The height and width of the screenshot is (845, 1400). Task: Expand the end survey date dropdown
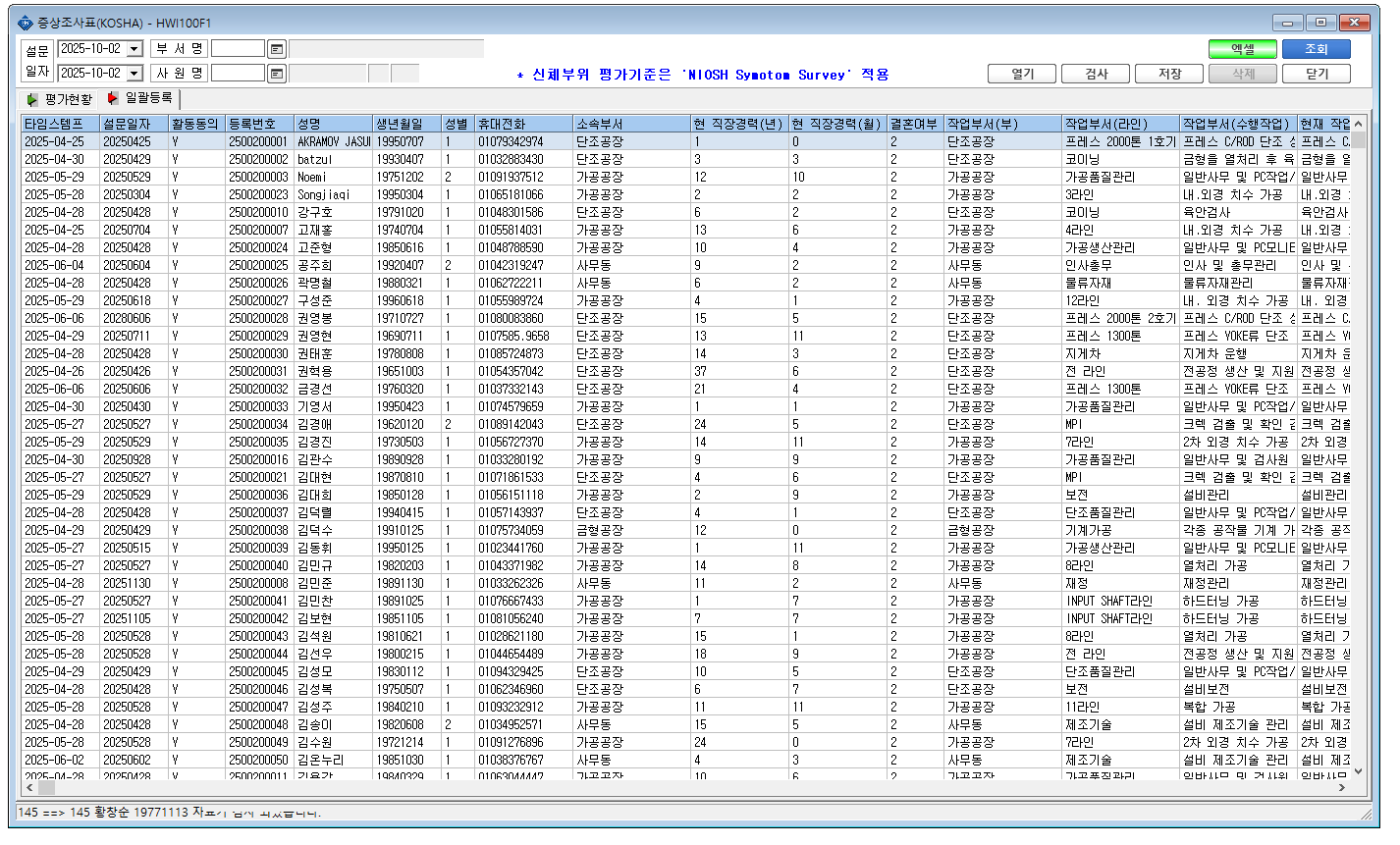[135, 74]
